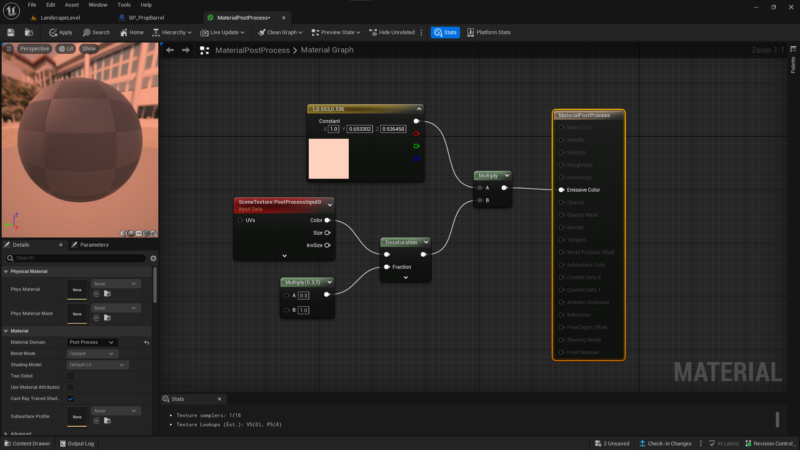800x450 pixels.
Task: Uncheck Cast Ray Traced Shadows checkbox
Action: 70,398
